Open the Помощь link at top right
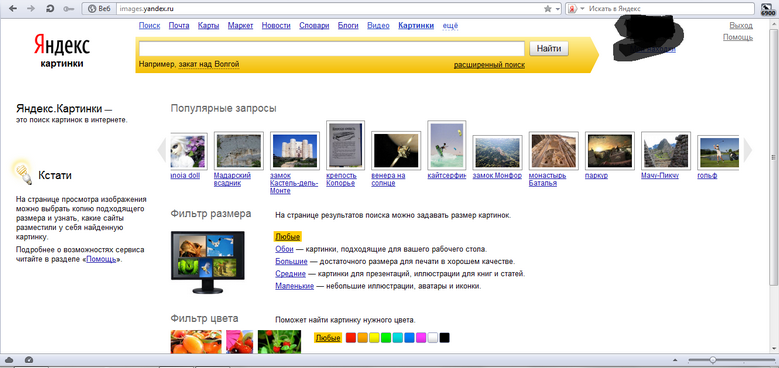779x368 pixels. 738,37
